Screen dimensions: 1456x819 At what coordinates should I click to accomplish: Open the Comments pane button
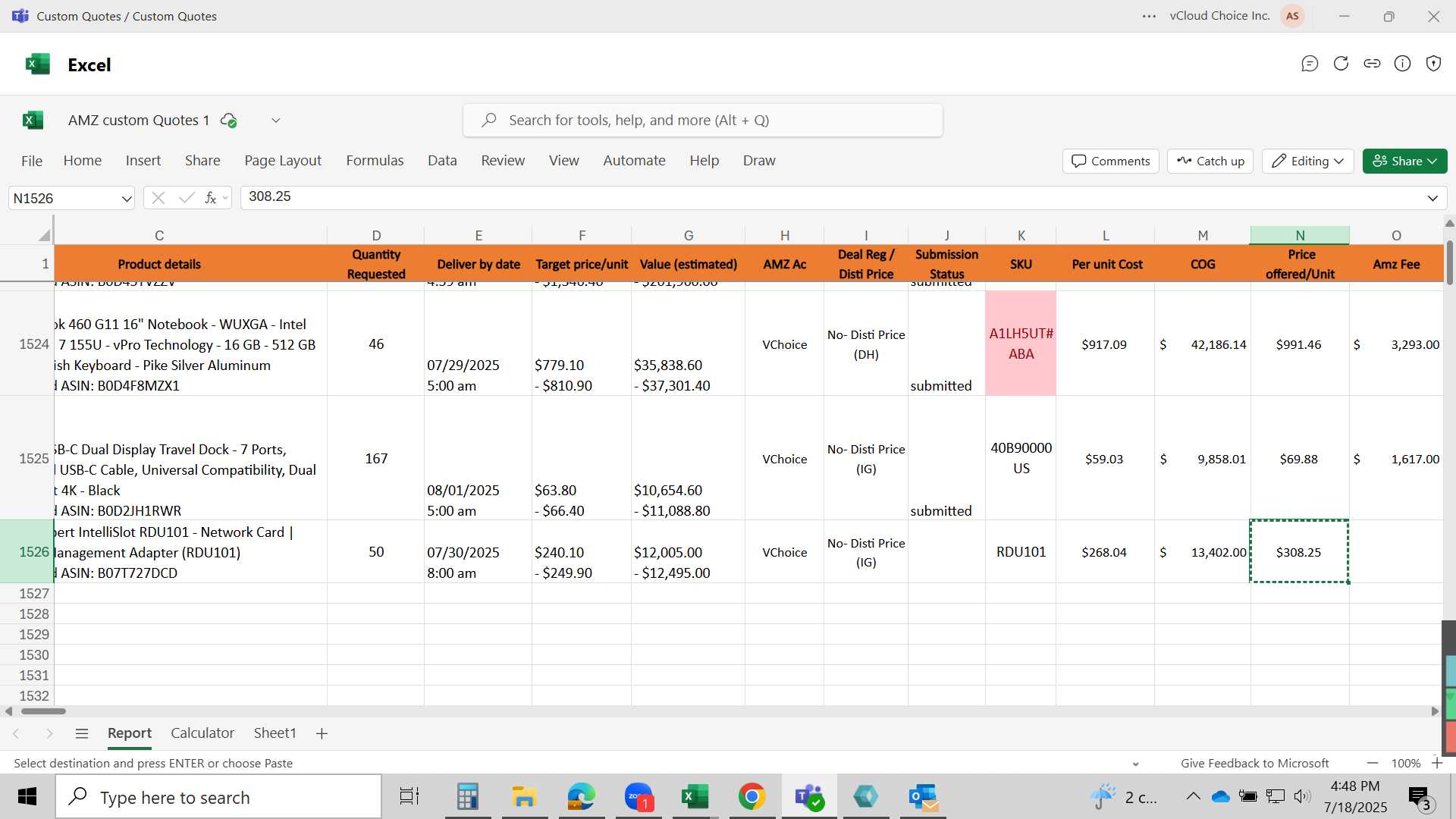coord(1110,161)
